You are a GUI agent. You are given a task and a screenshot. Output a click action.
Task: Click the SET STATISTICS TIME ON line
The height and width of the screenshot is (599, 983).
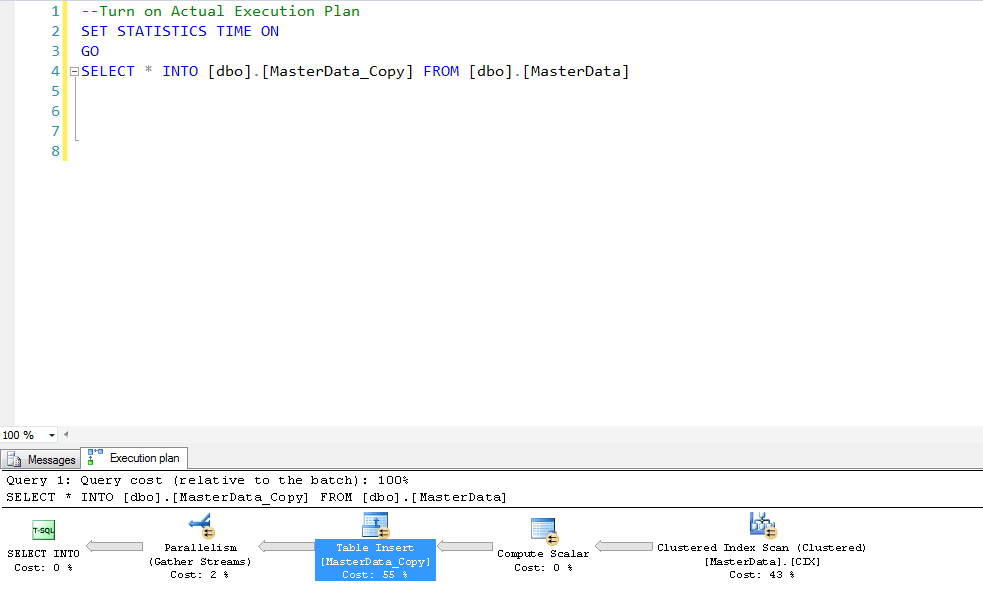180,31
